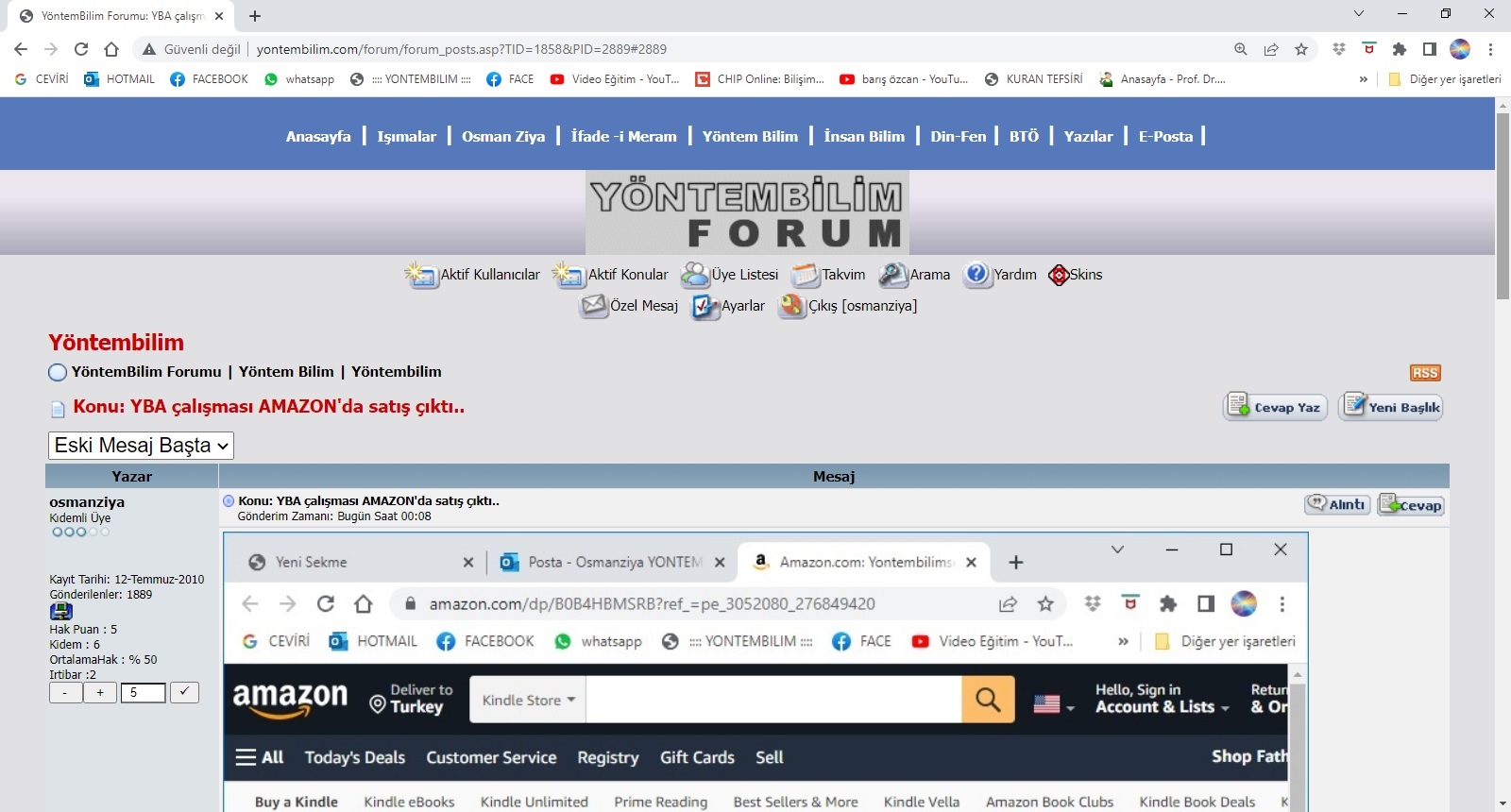Open Işımalar in top navigation

tap(407, 136)
